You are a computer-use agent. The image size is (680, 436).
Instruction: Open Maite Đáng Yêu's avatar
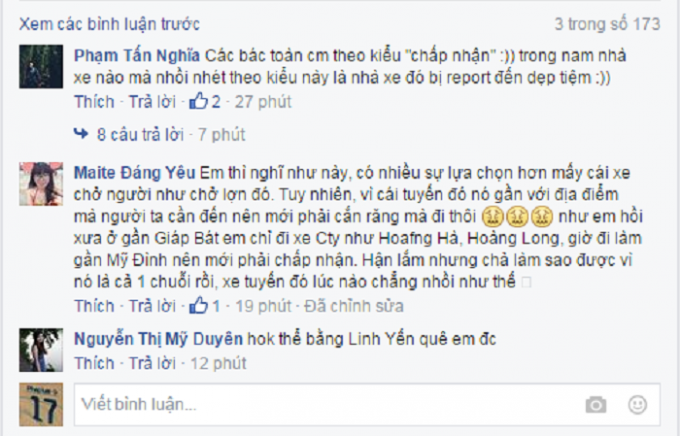[x=41, y=184]
